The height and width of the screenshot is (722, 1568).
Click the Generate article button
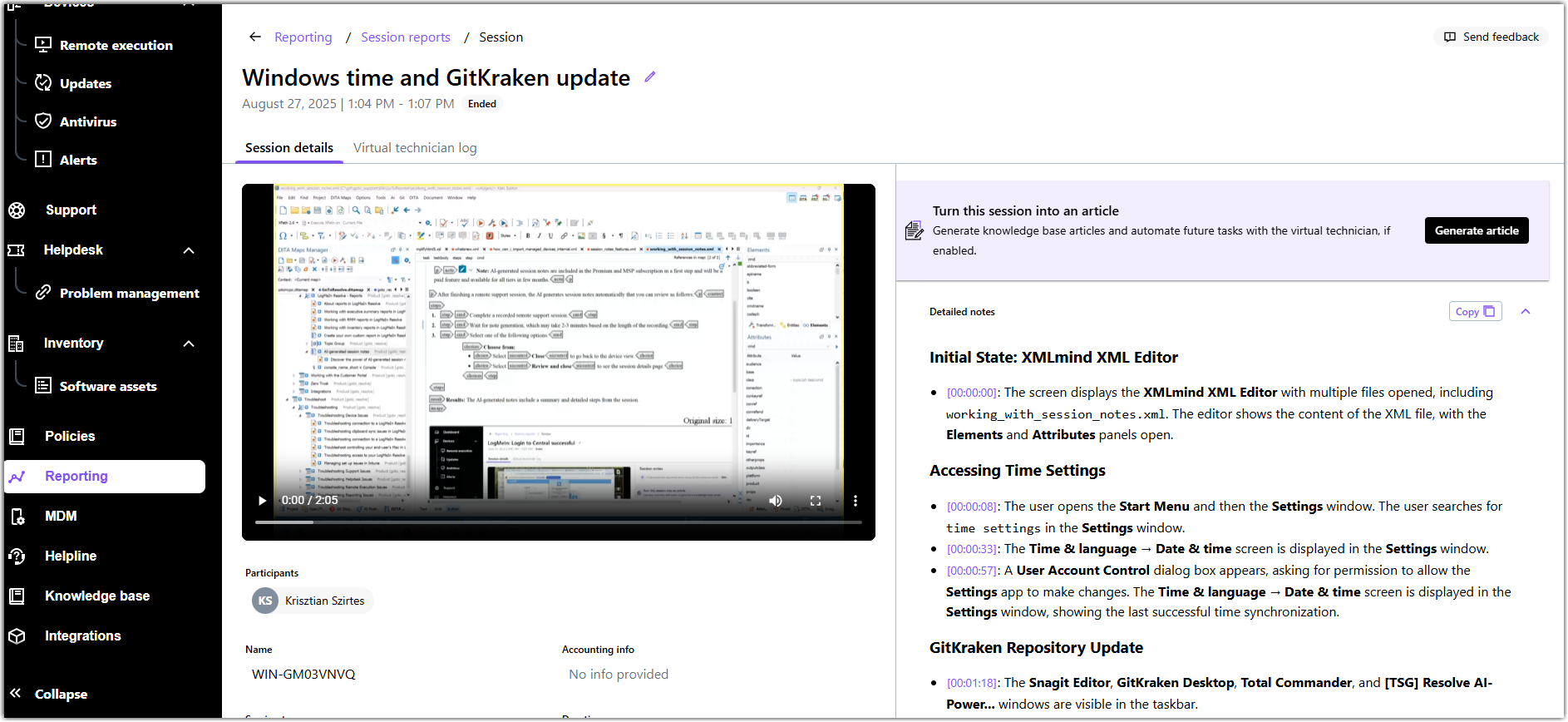click(x=1477, y=230)
